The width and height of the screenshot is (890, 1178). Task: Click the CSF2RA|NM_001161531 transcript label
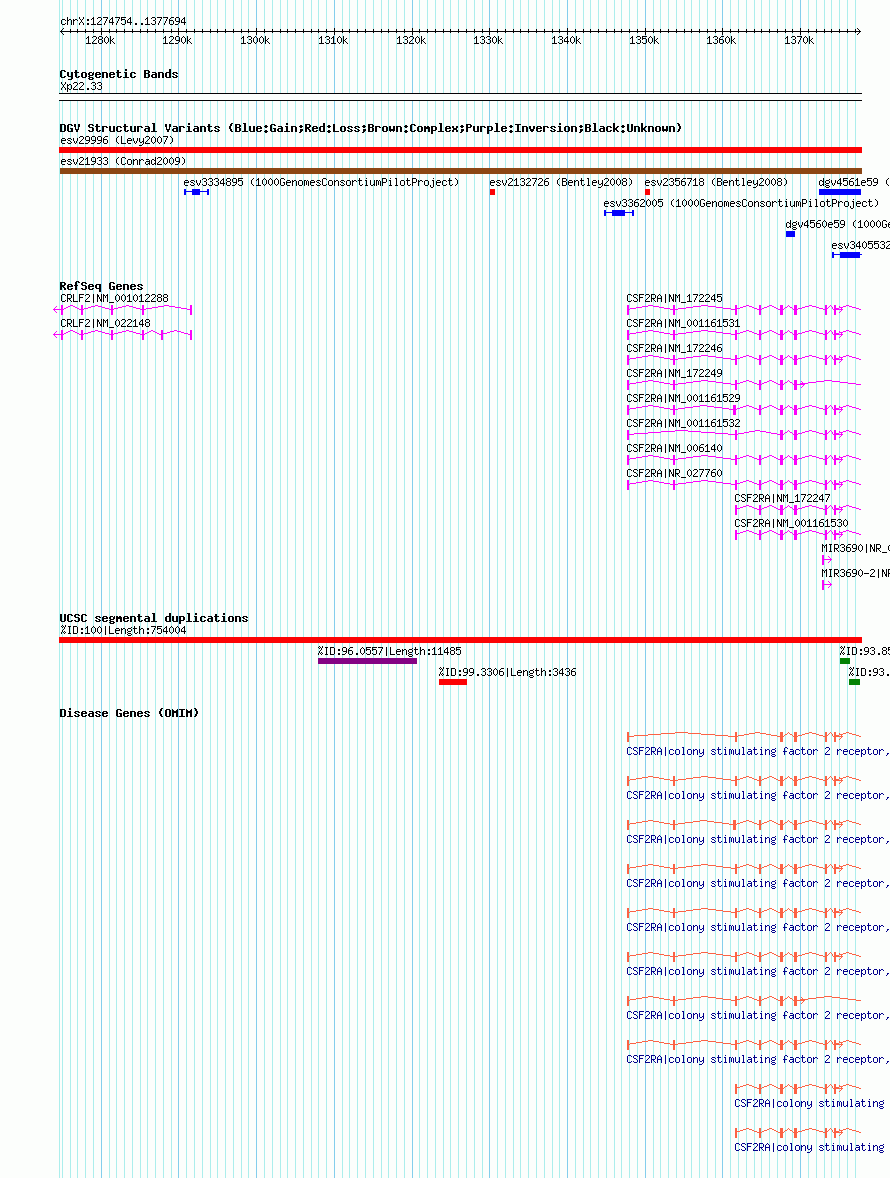point(683,323)
